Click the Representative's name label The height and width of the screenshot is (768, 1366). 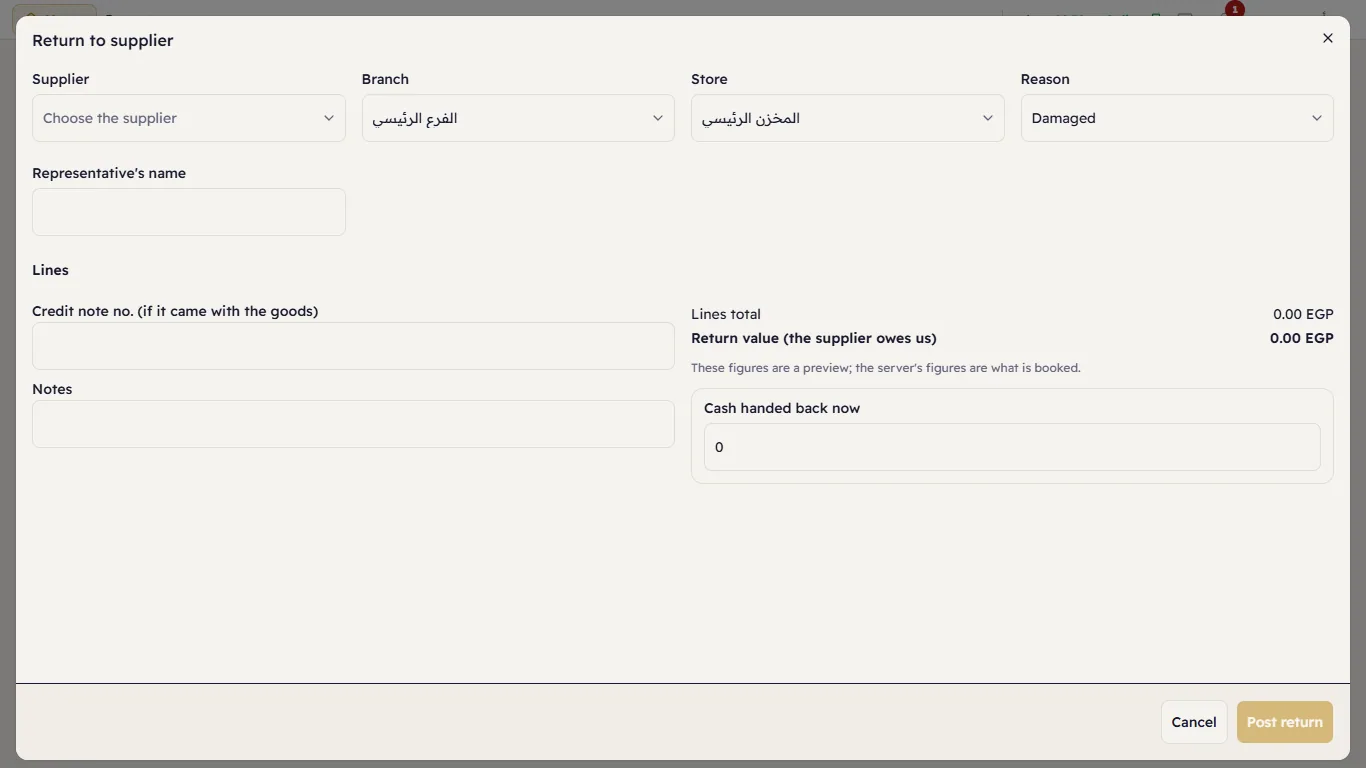(x=109, y=173)
